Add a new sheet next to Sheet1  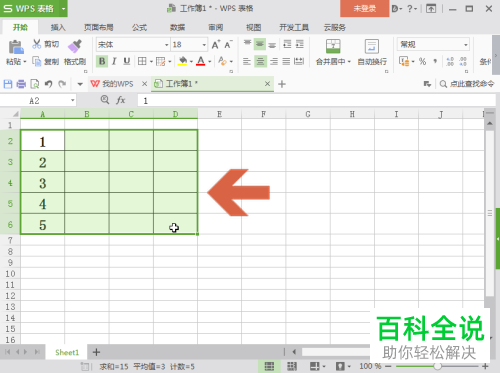point(96,352)
